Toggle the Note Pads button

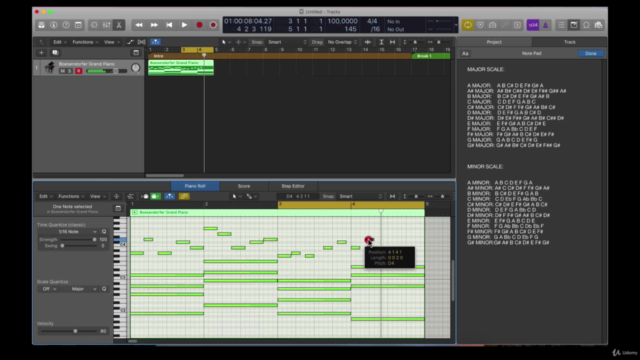pos(573,25)
